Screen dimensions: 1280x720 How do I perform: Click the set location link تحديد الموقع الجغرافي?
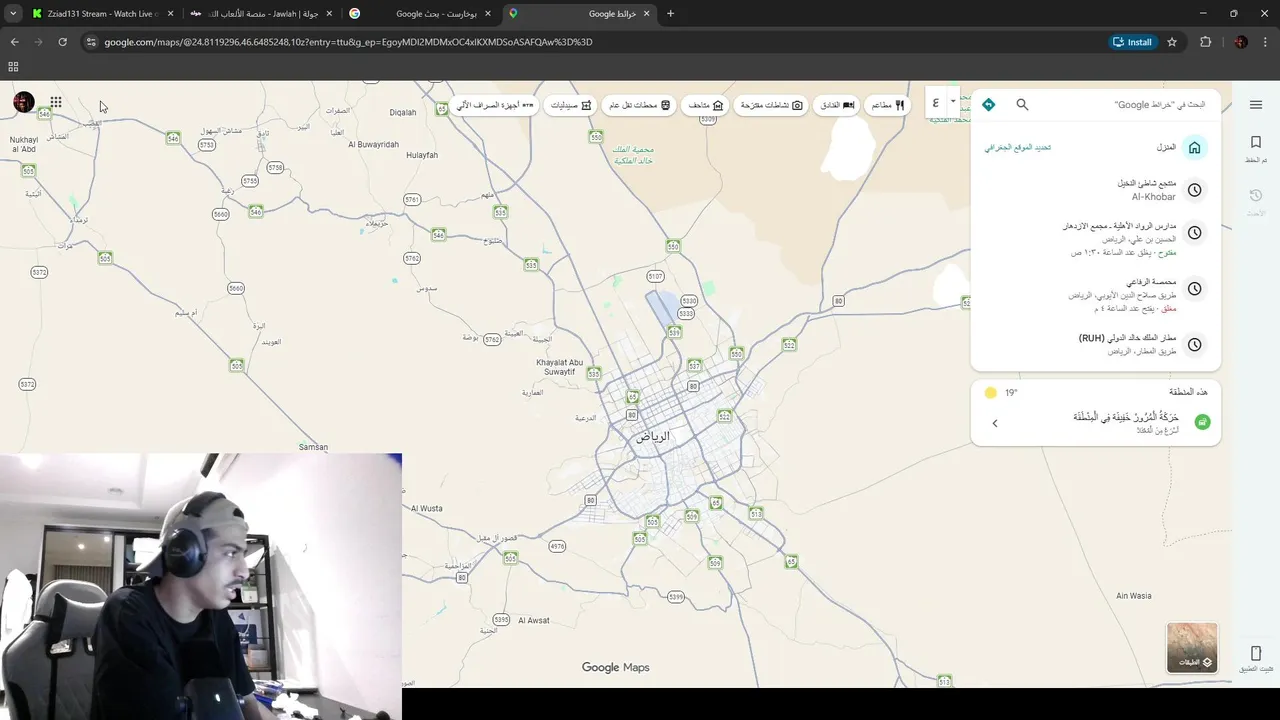coord(1017,148)
